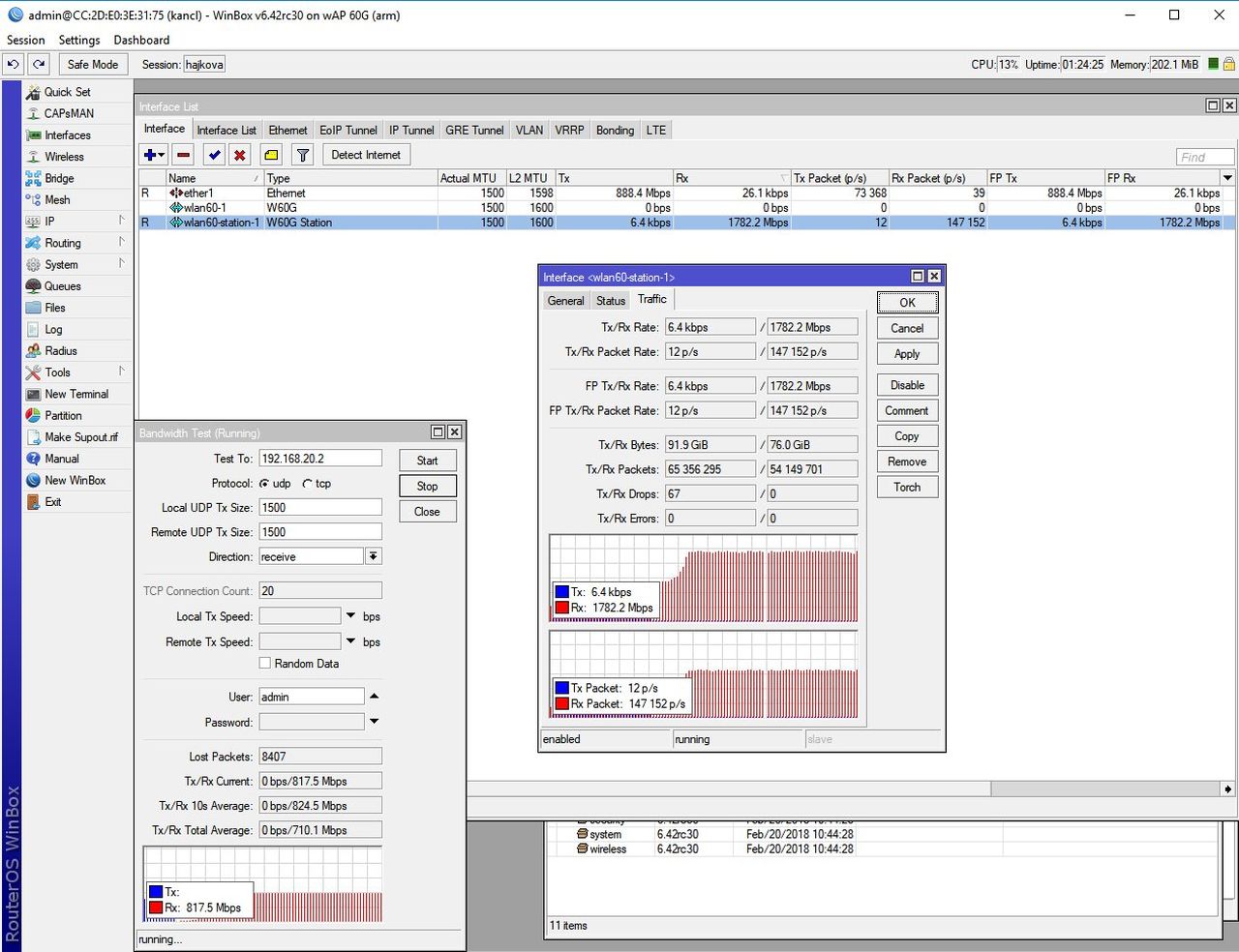Expand the Remote Tx Speed arrow
The height and width of the screenshot is (952, 1239).
coord(350,640)
